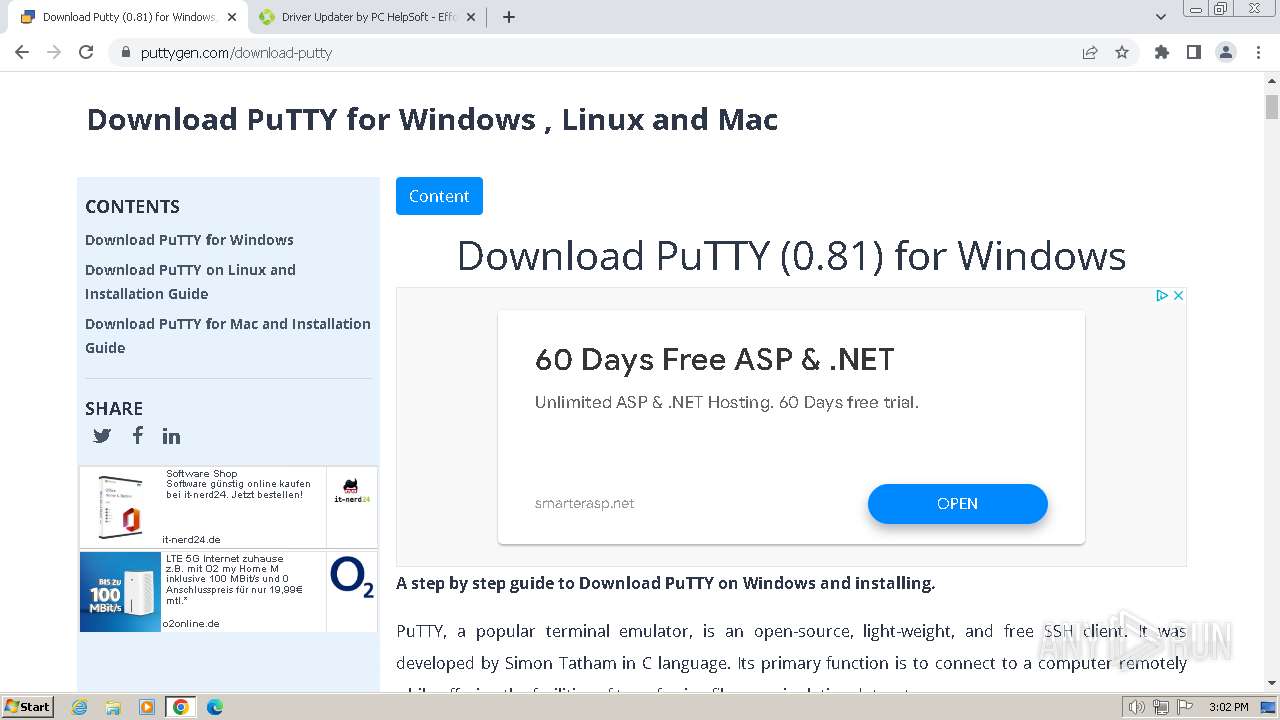Click the it-nerd24 logo in ad

tap(351, 492)
